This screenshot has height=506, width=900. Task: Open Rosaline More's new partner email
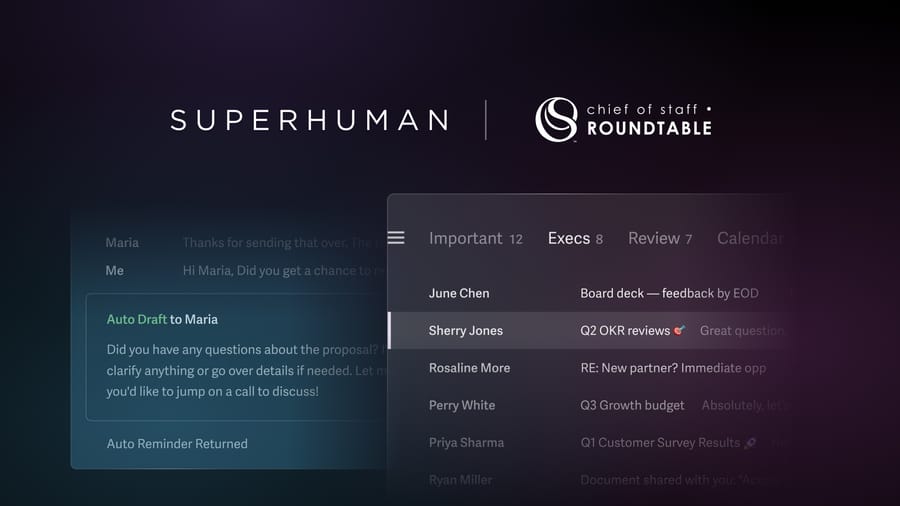point(587,368)
